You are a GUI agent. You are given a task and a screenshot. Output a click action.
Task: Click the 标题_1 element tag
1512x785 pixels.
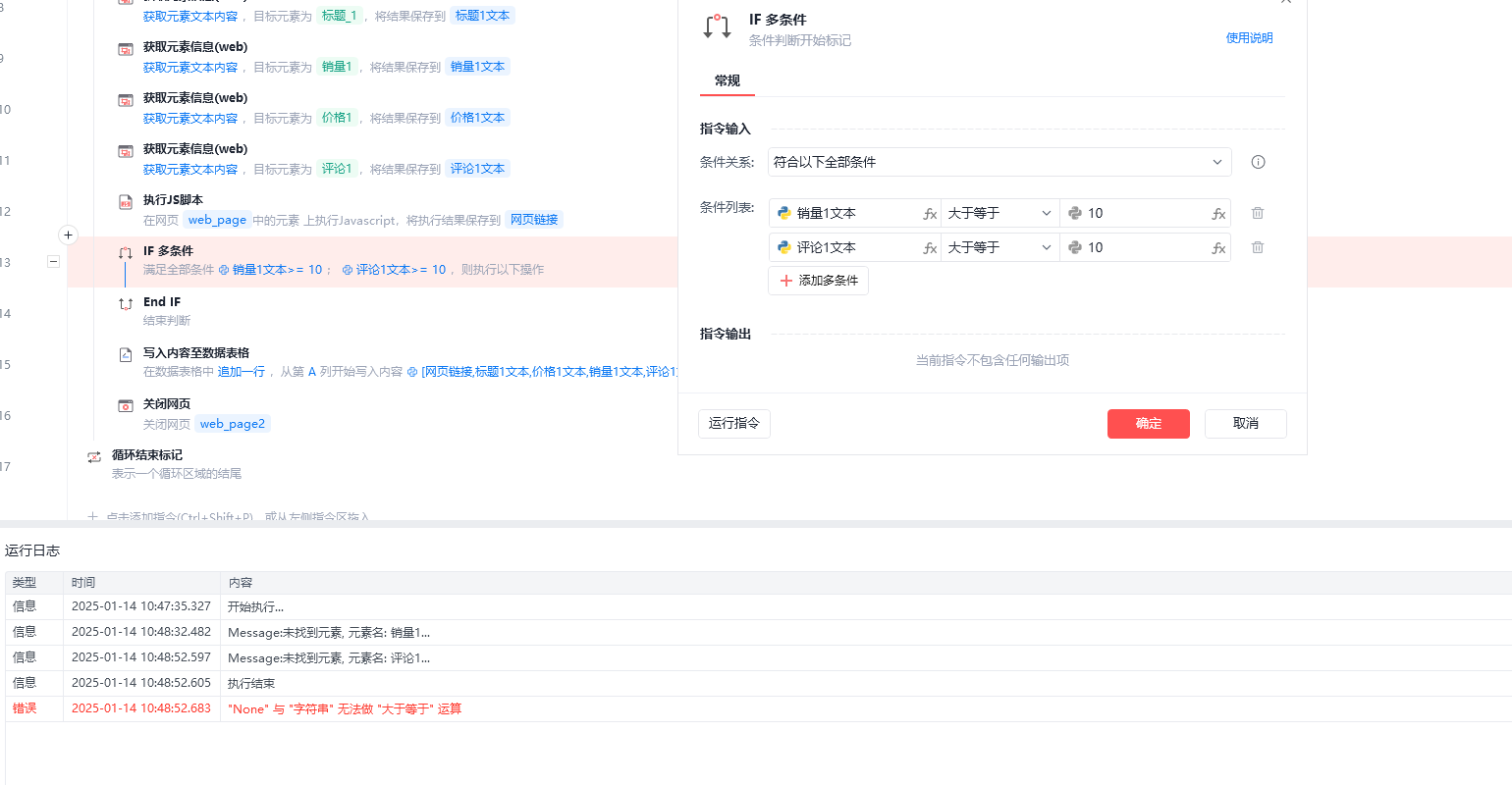tap(340, 16)
